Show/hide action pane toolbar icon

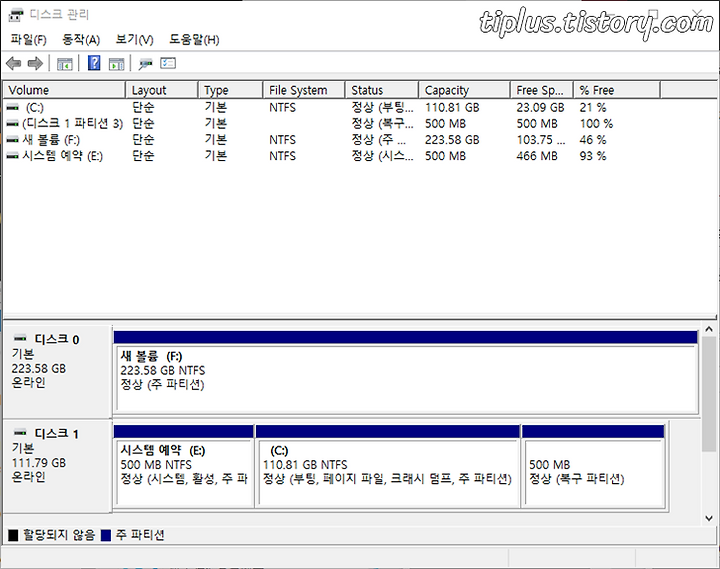tap(117, 64)
